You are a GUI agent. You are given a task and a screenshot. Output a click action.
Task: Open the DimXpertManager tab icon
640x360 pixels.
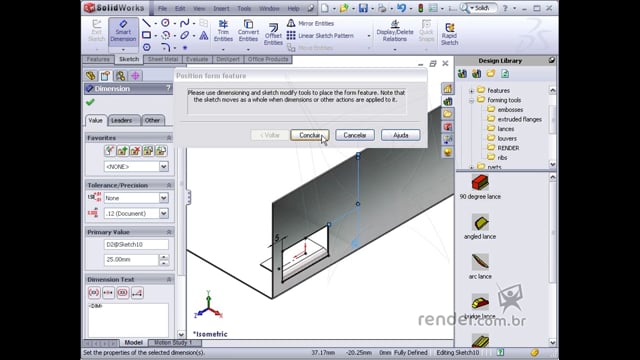pos(135,76)
